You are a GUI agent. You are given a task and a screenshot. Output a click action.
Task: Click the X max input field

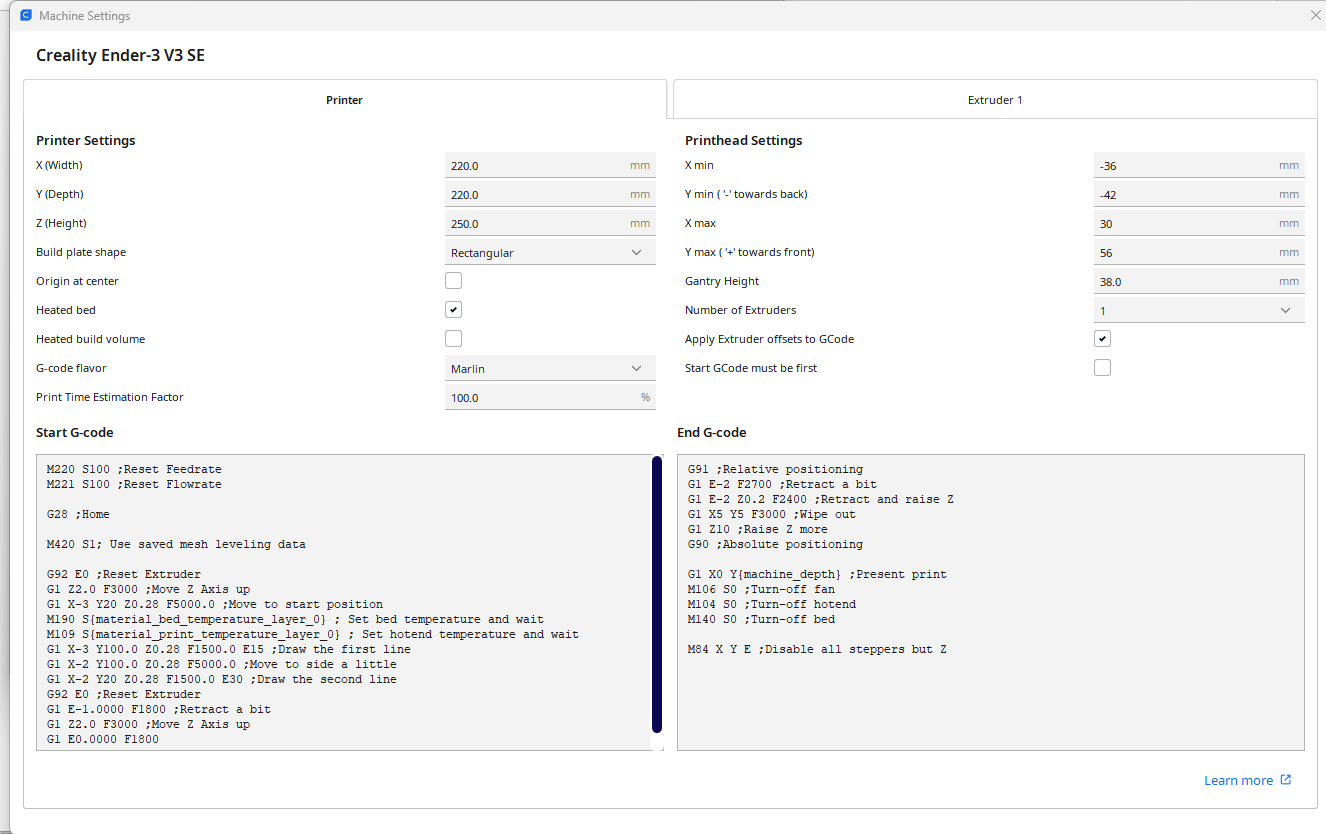point(1199,224)
